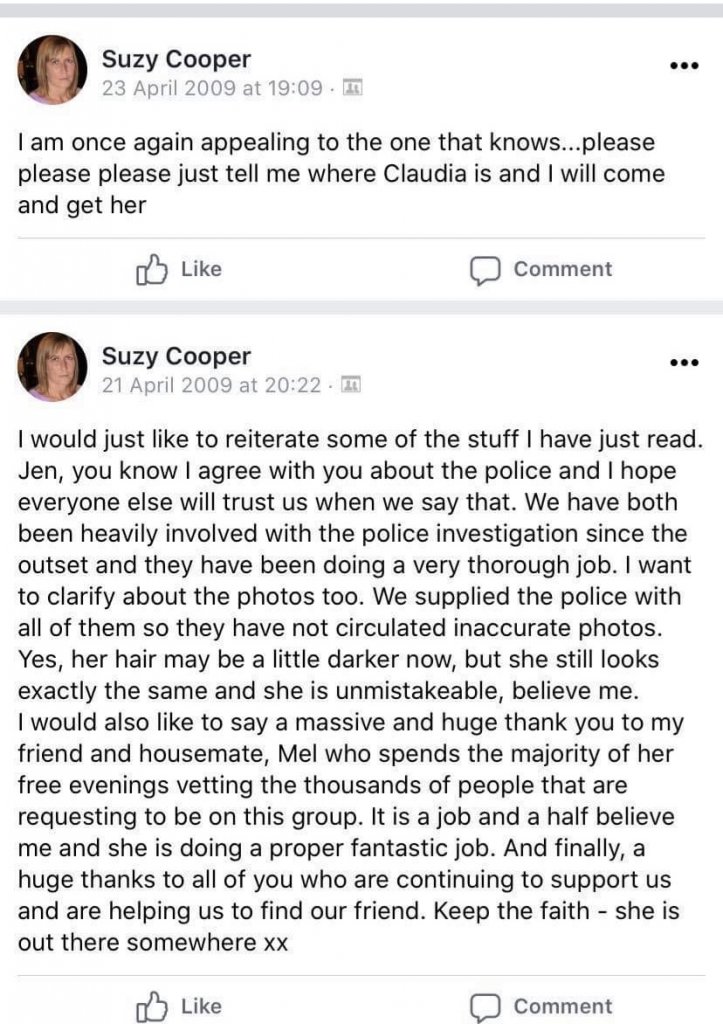Click audience icon beside the 19:09 timestamp
Image resolution: width=723 pixels, height=1024 pixels.
coord(351,88)
